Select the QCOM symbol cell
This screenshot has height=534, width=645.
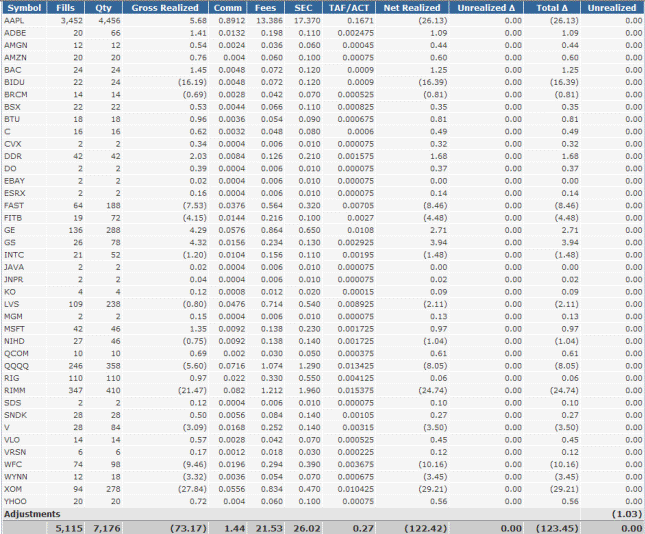click(16, 353)
